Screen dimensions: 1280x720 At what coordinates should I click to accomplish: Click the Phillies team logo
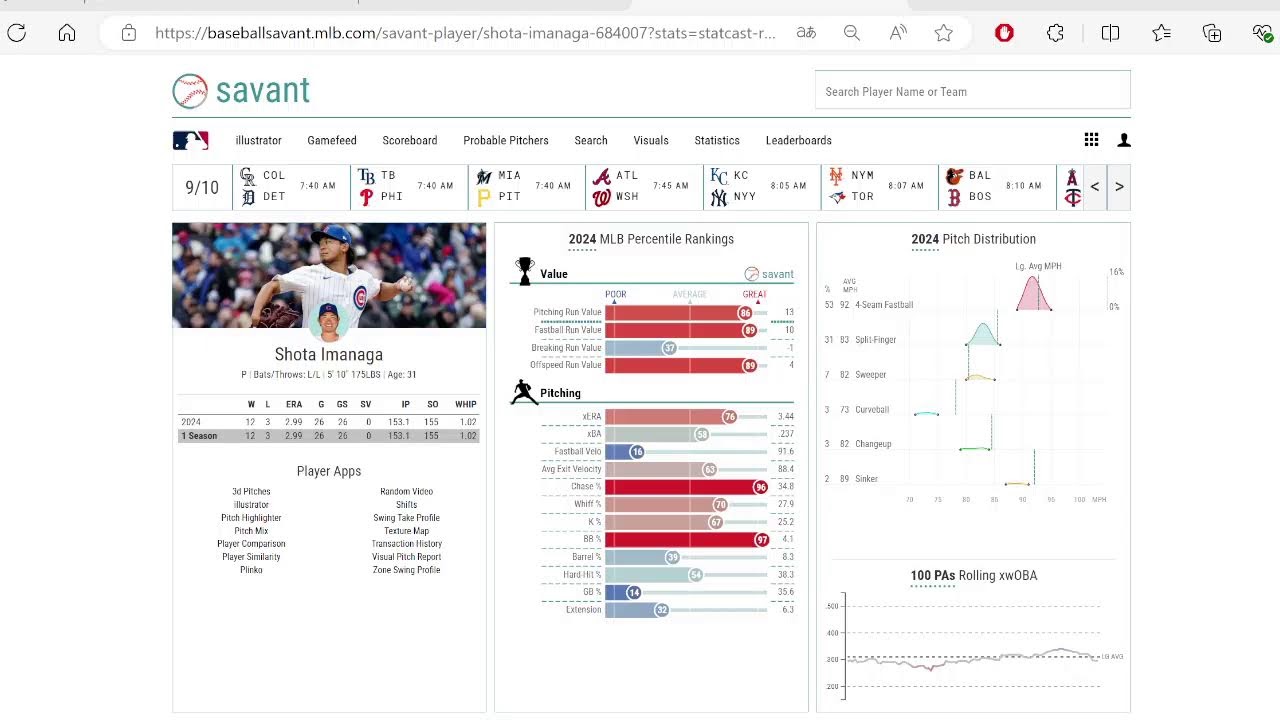(x=366, y=197)
